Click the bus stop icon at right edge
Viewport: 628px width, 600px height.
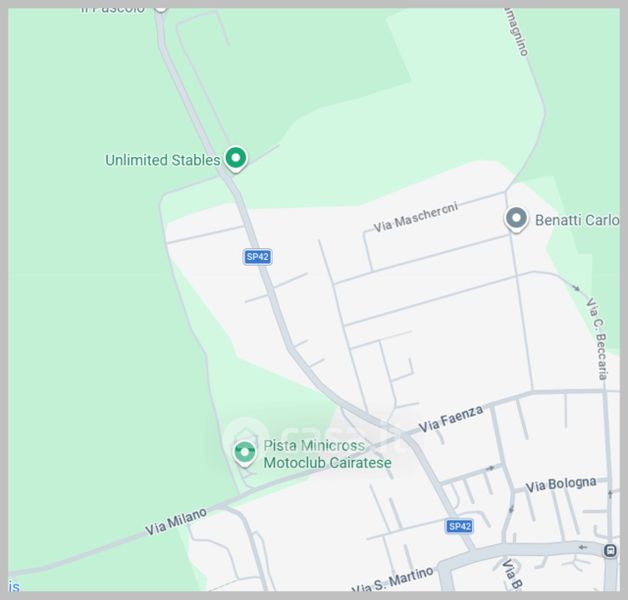point(610,551)
